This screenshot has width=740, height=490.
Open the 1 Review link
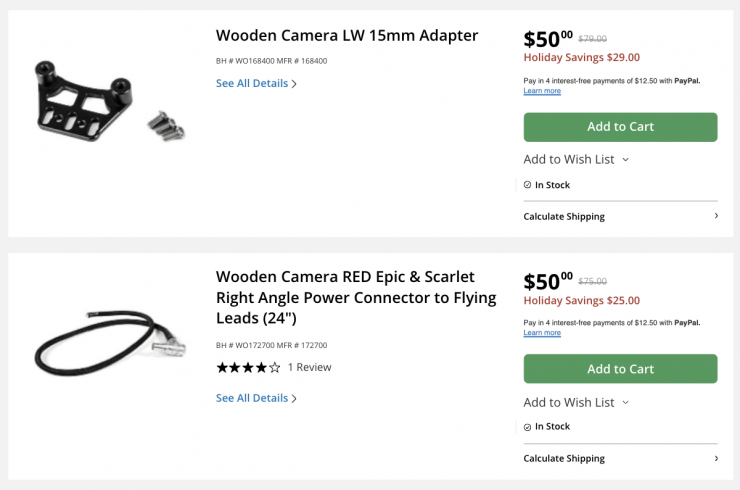[x=309, y=367]
